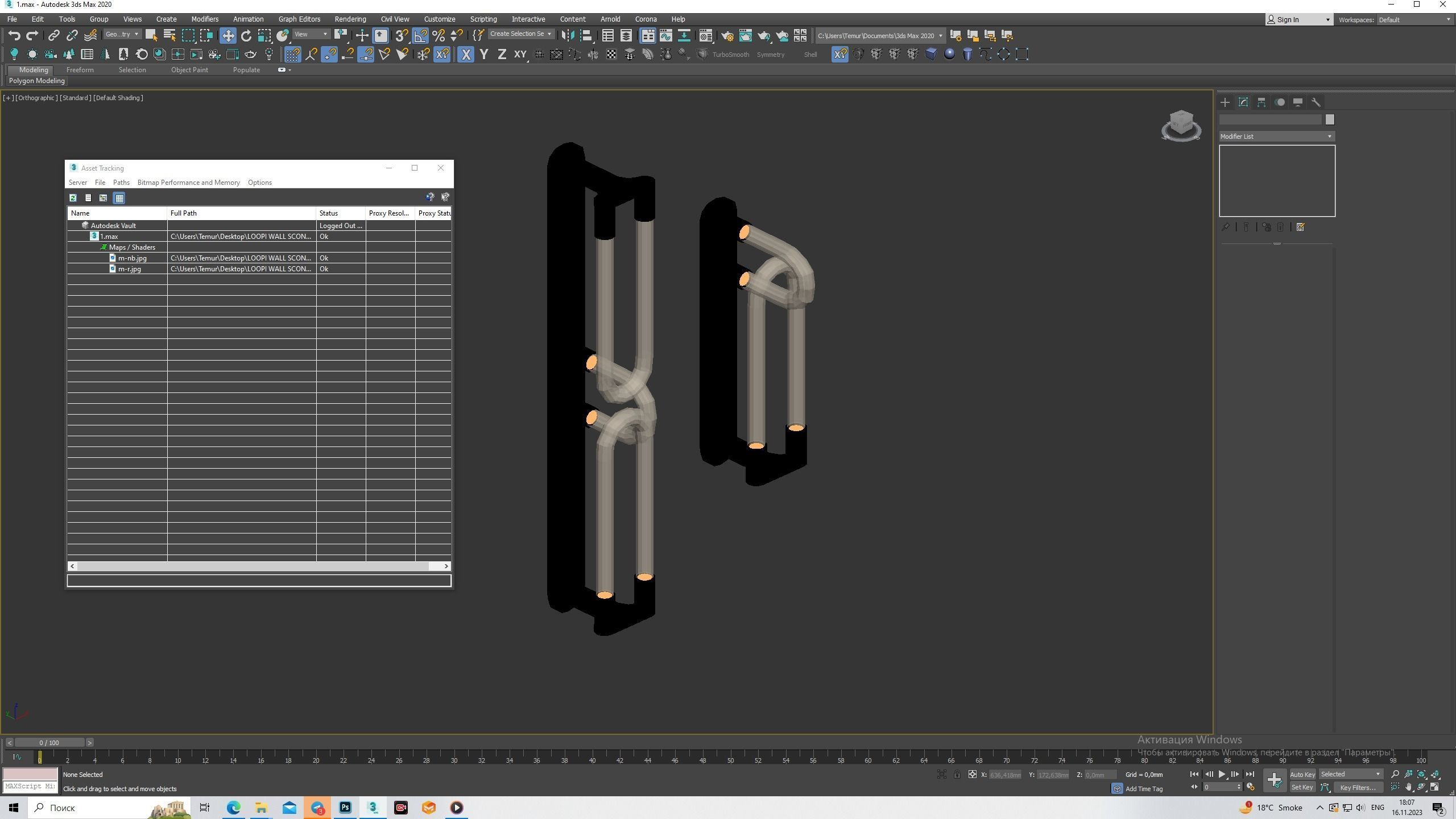Click the ViewCube navigation widget

click(1181, 125)
